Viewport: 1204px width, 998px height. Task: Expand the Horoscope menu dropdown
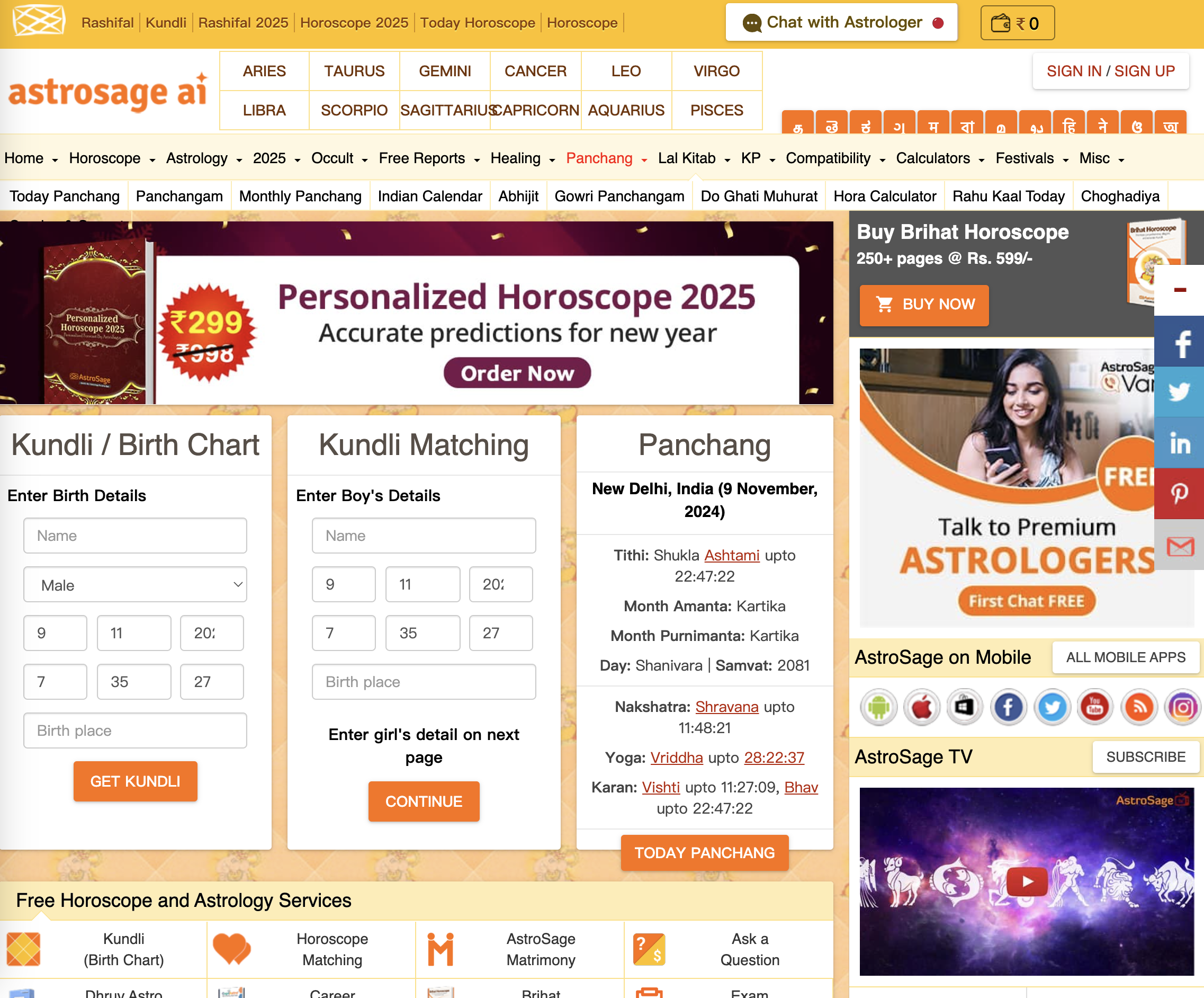point(112,158)
